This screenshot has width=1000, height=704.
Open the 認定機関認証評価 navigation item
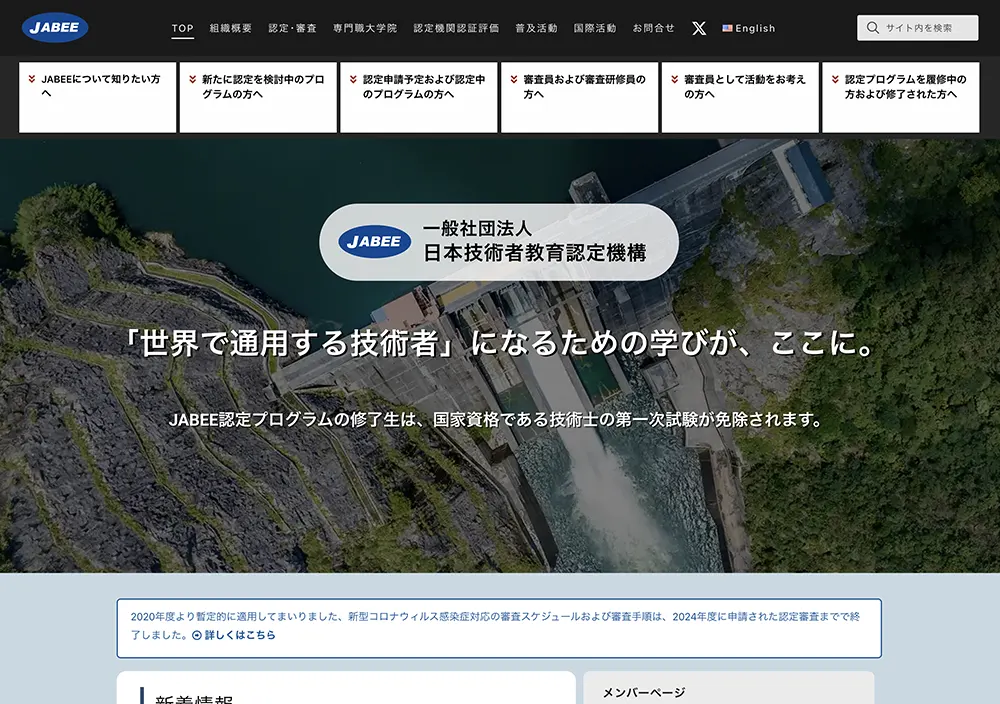point(456,28)
